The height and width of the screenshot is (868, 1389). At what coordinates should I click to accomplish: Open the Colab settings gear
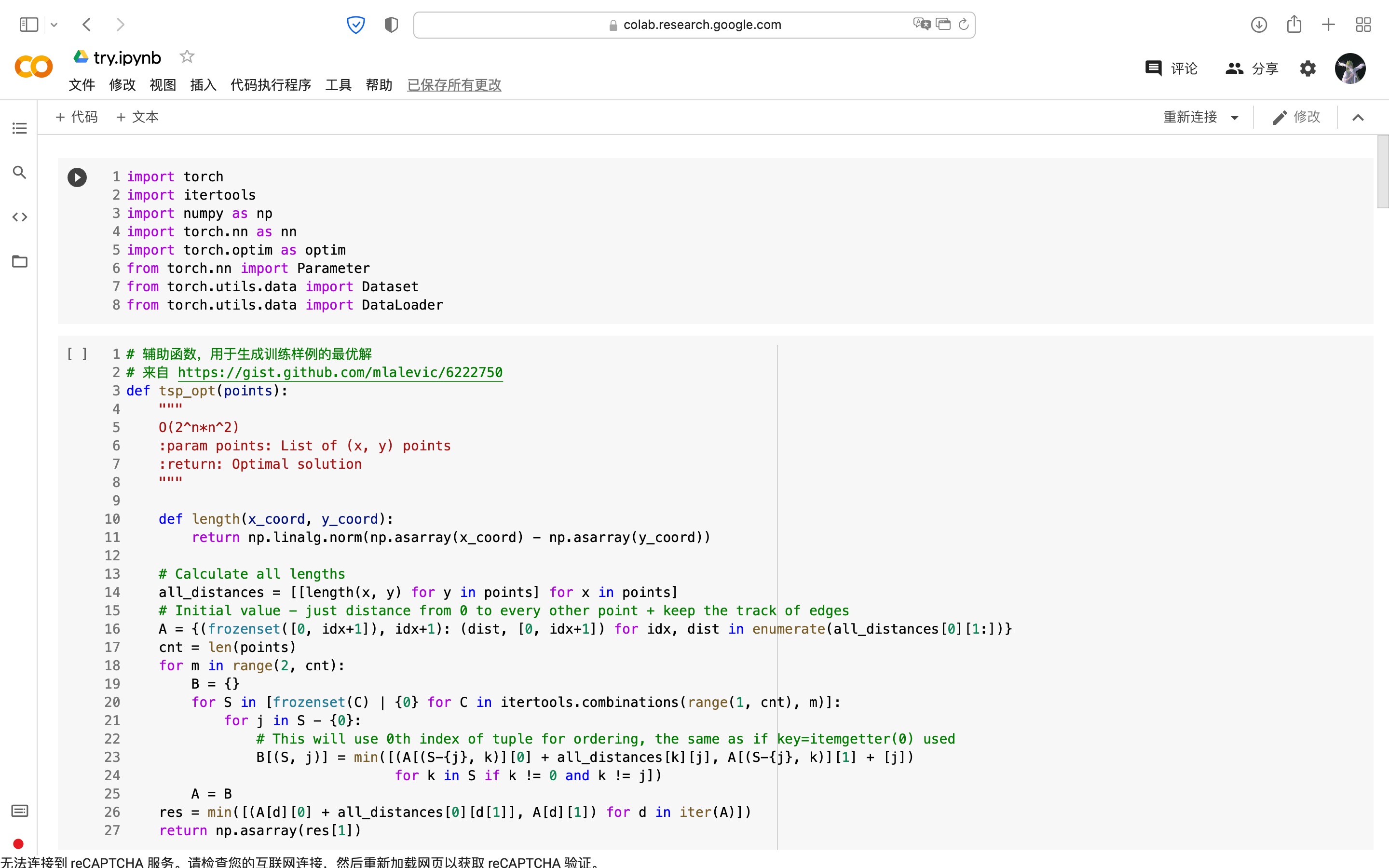point(1307,69)
